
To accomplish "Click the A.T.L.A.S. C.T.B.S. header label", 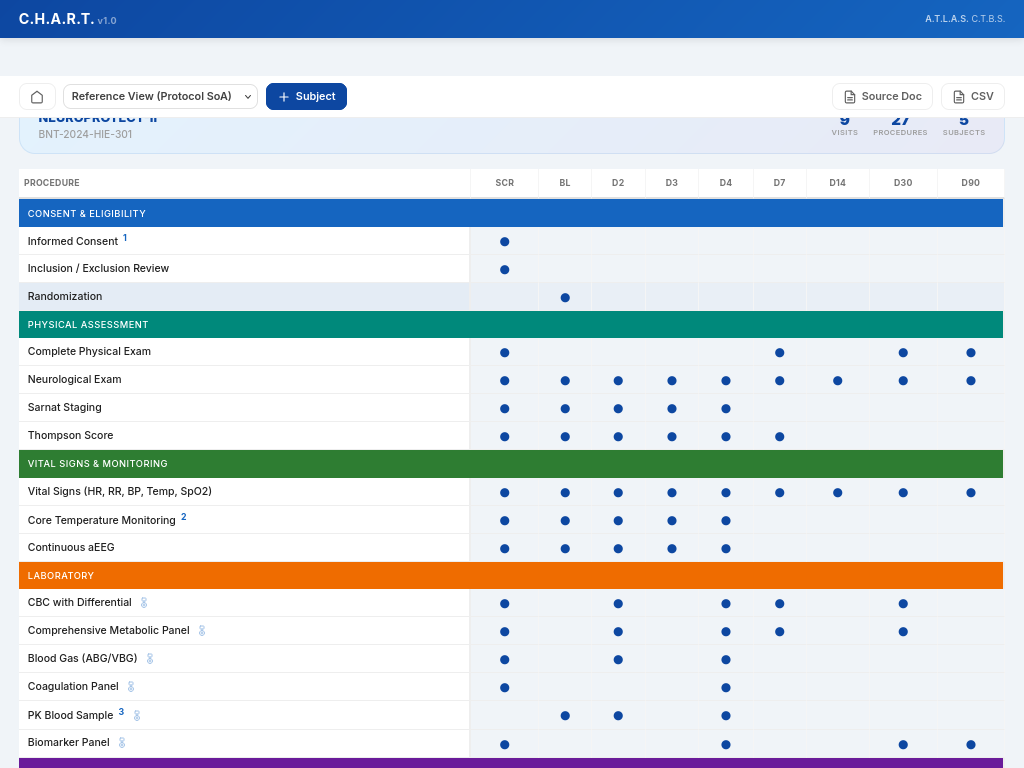I will coord(966,18).
